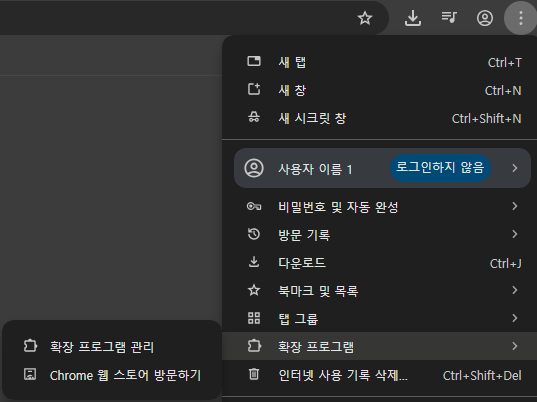The width and height of the screenshot is (537, 402).
Task: Click the grid icon beside 탭 그룹
Action: [x=254, y=318]
